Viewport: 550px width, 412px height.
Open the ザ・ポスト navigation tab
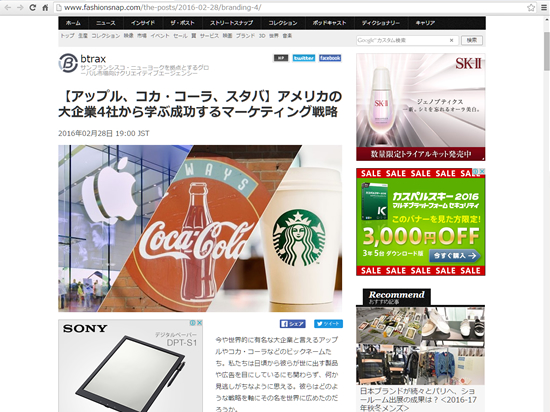[x=182, y=23]
